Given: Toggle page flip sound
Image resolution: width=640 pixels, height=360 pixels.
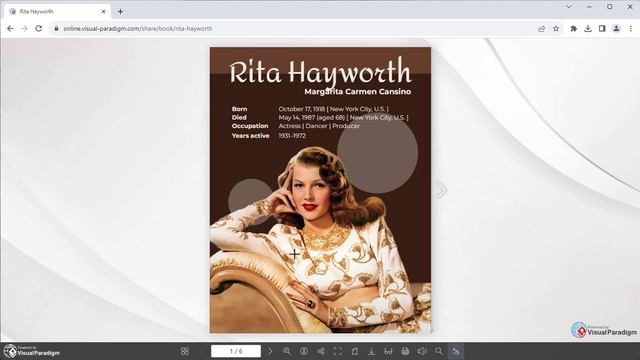Looking at the screenshot, I should tap(422, 351).
